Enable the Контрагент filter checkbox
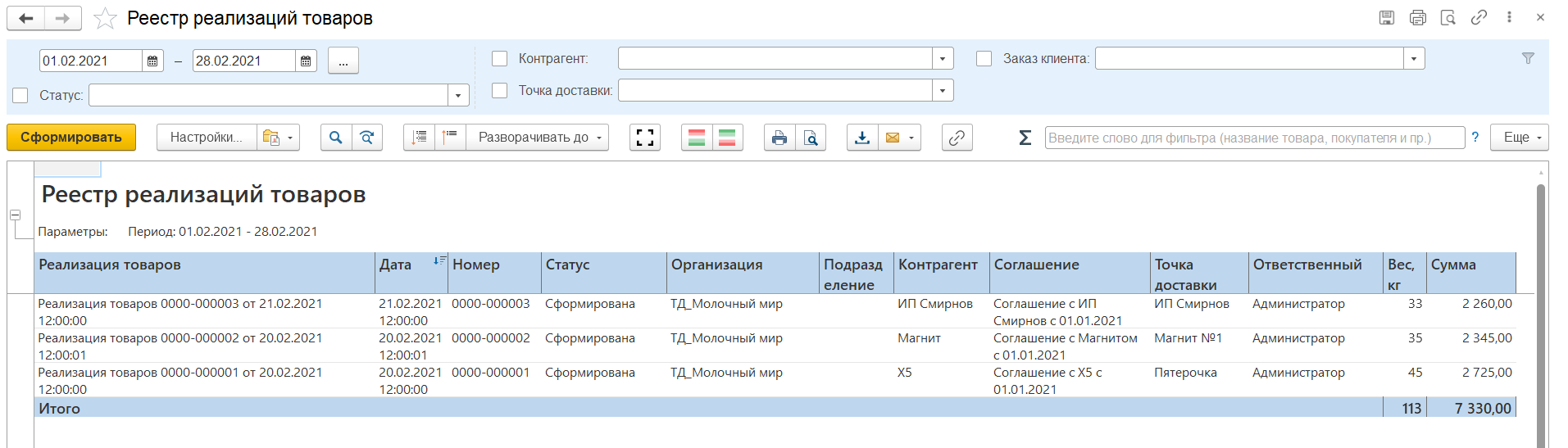 click(x=499, y=58)
